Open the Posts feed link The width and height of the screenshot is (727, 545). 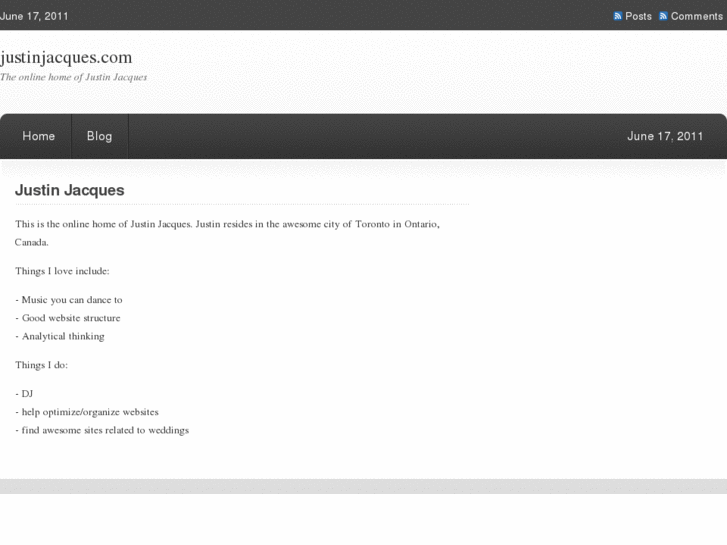[638, 16]
